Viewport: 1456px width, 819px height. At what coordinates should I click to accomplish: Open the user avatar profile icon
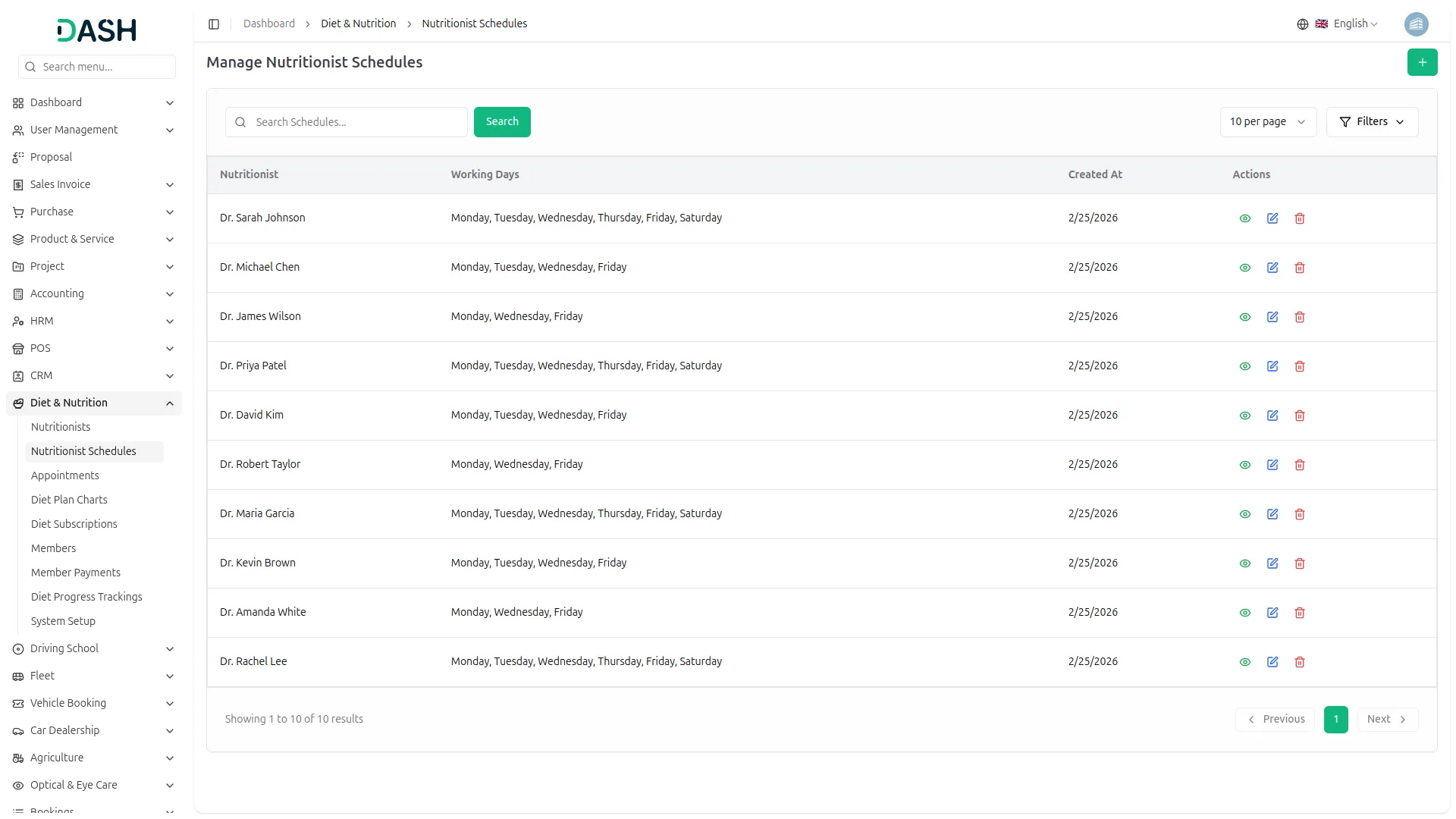(x=1416, y=24)
